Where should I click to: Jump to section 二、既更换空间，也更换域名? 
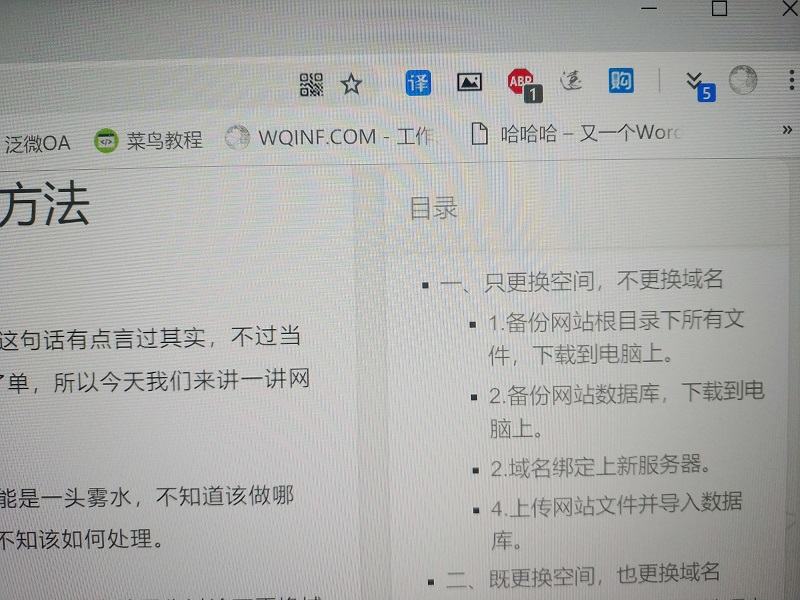[x=582, y=575]
